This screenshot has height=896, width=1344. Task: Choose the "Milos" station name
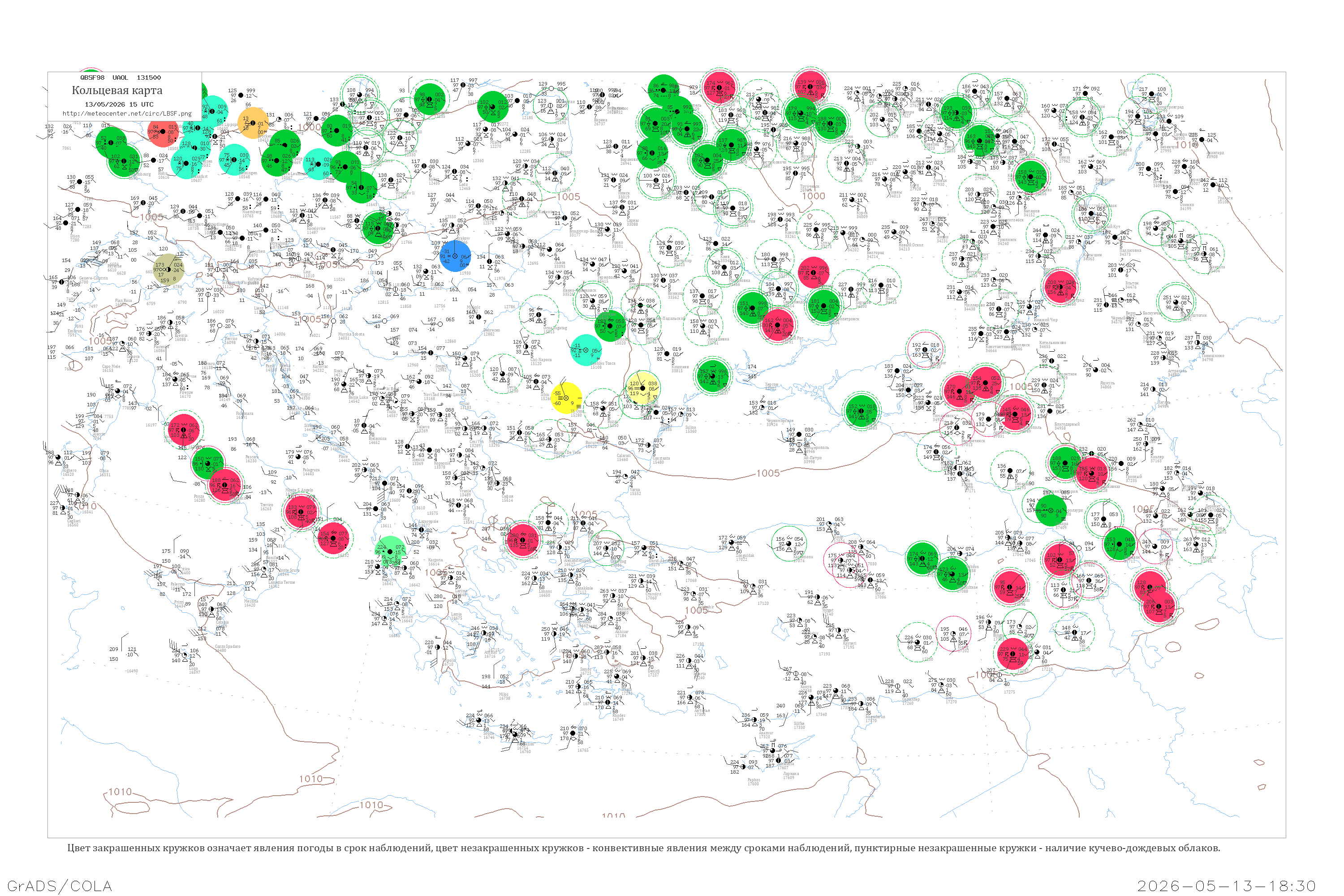504,695
